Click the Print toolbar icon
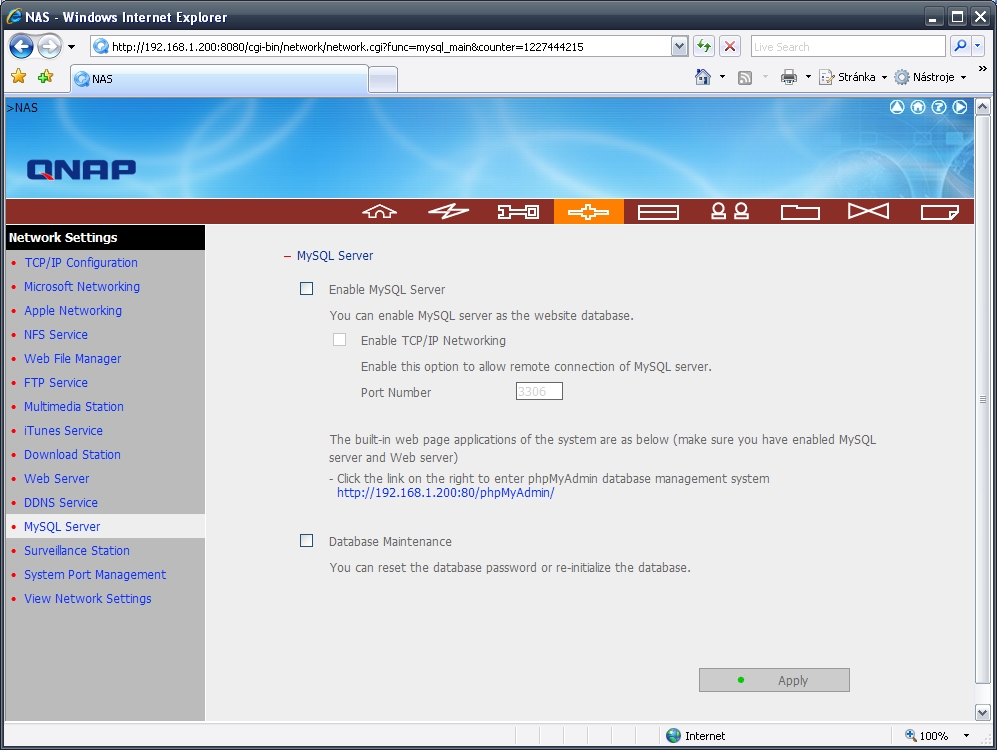Image resolution: width=997 pixels, height=750 pixels. coord(789,78)
